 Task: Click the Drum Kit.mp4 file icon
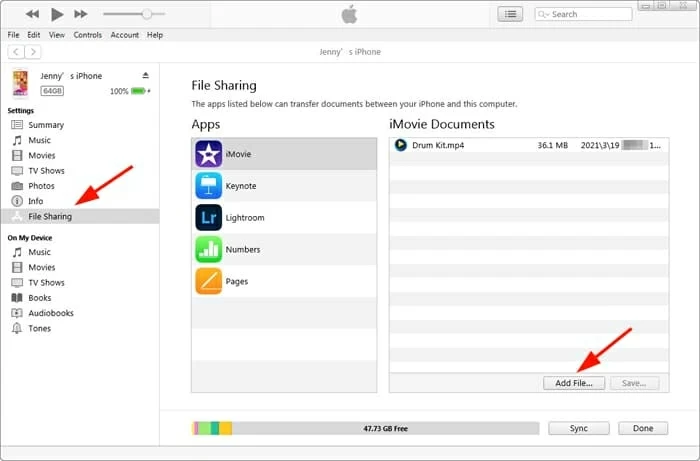tap(401, 145)
